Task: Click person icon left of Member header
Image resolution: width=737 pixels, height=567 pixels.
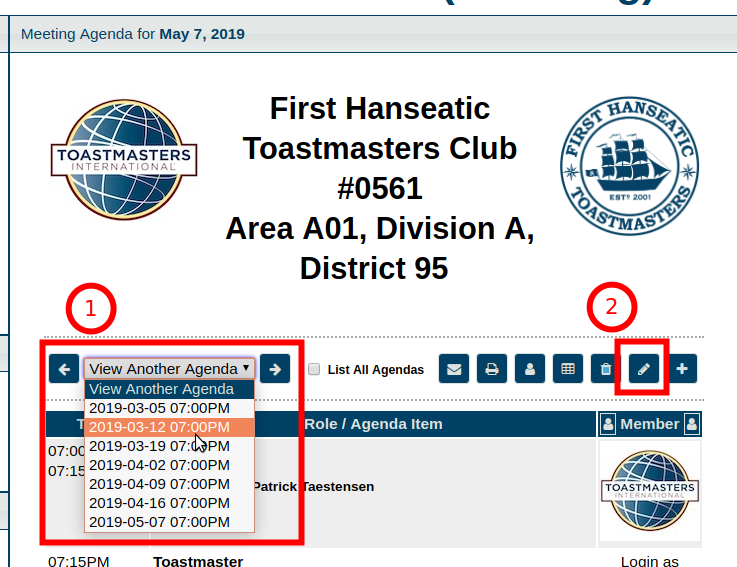Action: tap(608, 424)
